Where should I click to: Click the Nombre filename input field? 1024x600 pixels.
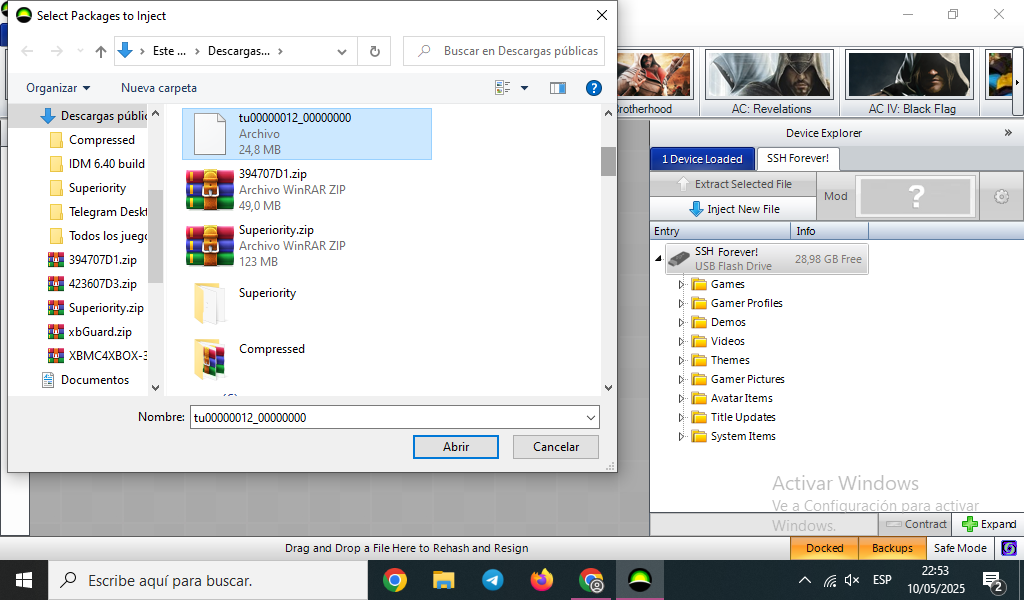pyautogui.click(x=385, y=417)
